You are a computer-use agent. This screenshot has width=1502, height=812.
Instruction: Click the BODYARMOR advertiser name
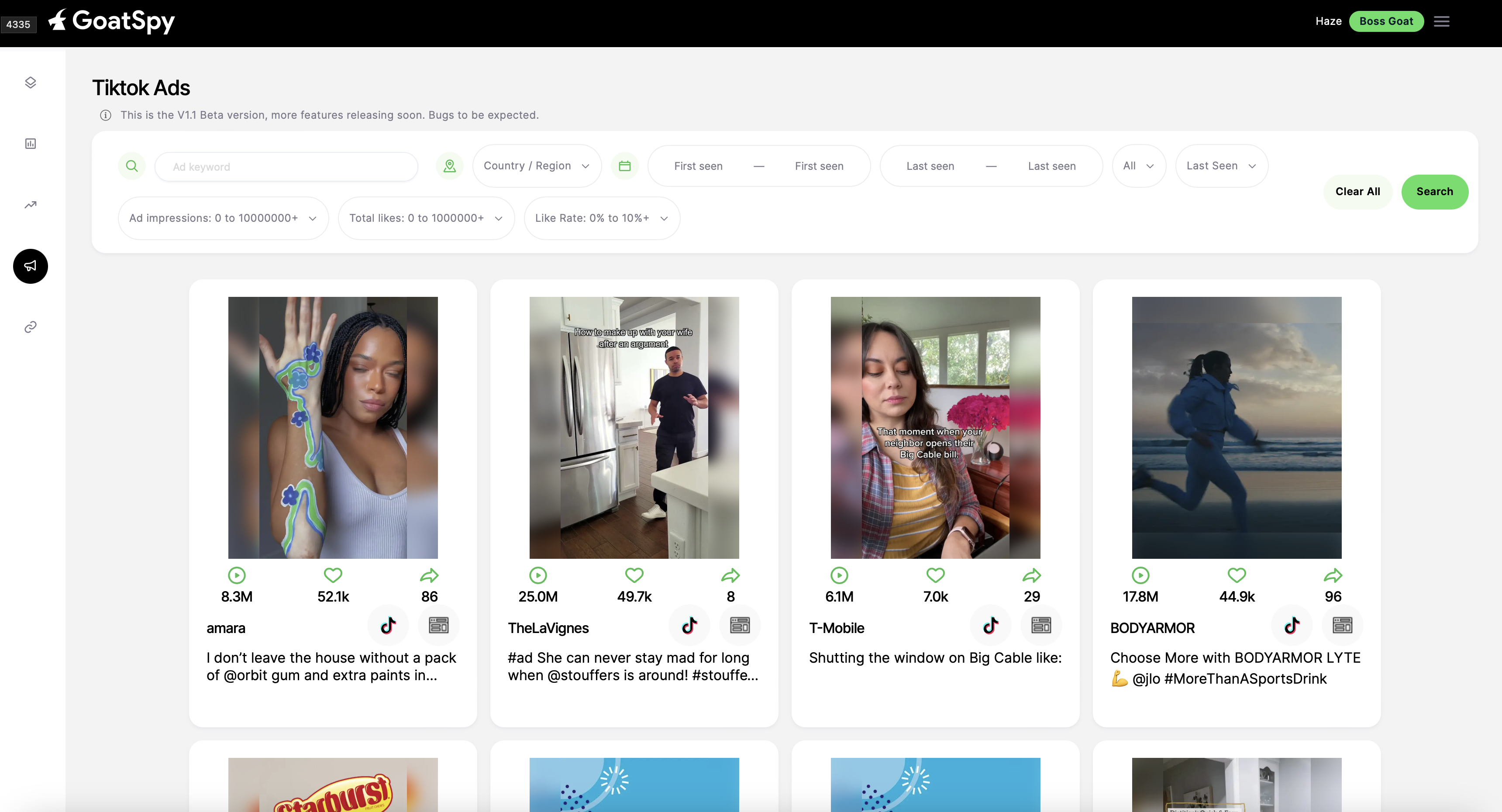click(1152, 628)
